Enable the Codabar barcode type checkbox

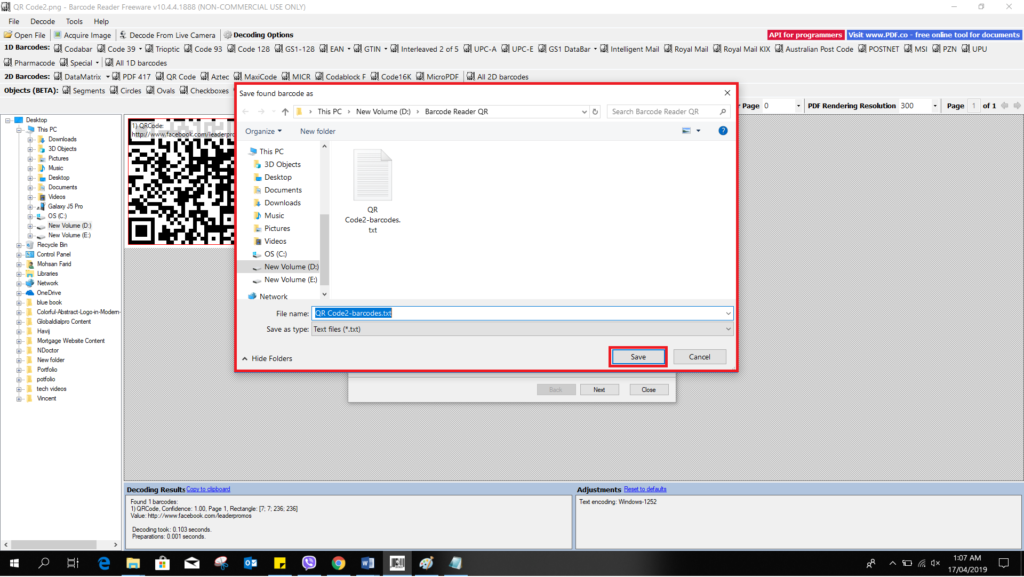pos(59,48)
